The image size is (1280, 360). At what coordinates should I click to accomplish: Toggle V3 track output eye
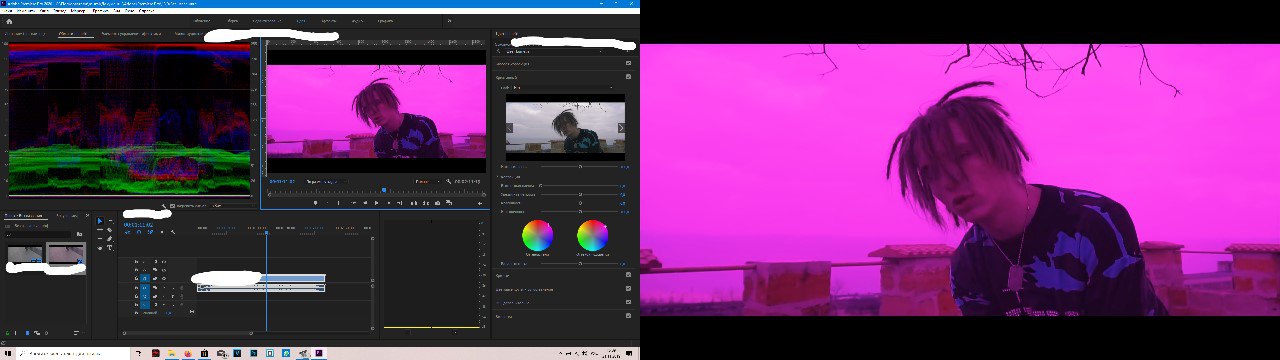click(164, 261)
